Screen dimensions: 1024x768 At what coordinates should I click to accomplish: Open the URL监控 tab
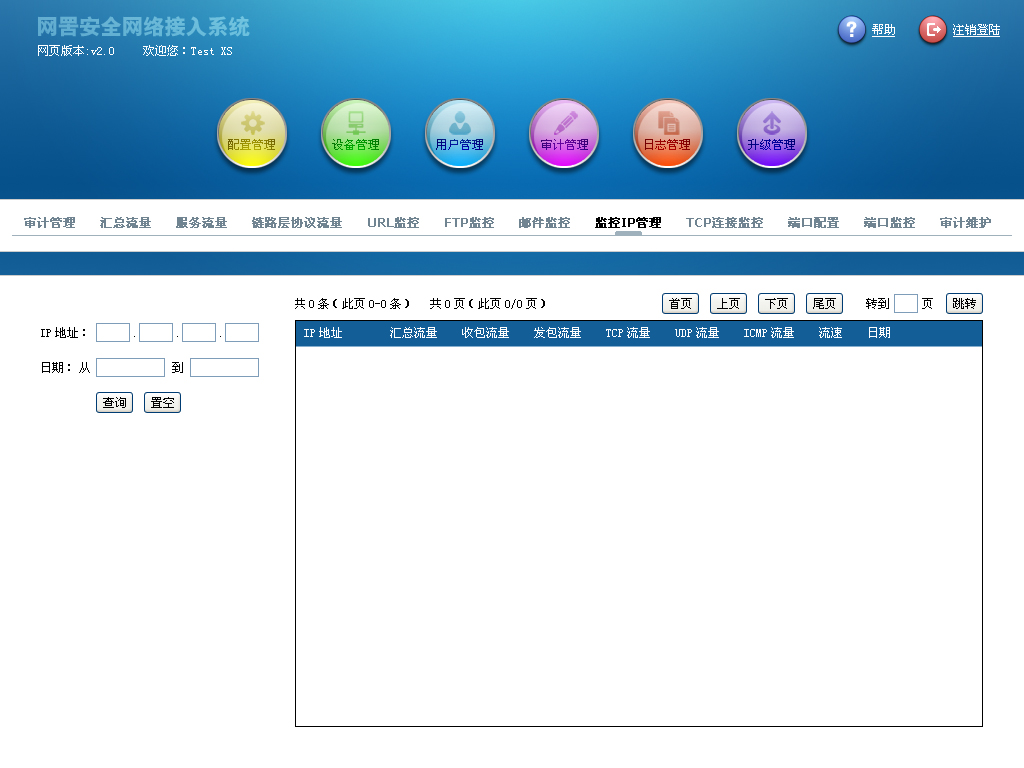pos(393,223)
